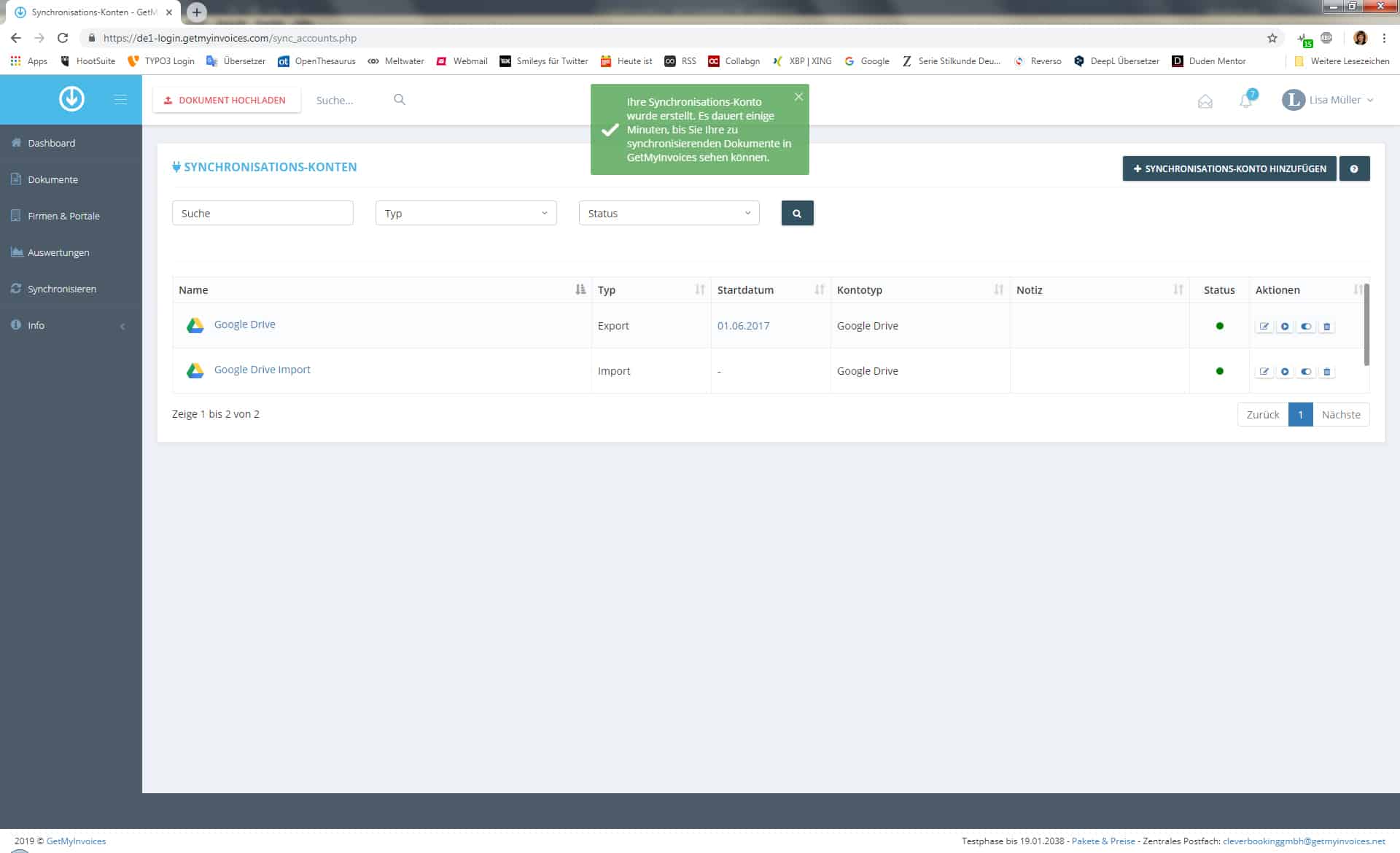Click Dokument hochladen button
Viewport: 1400px width, 853px height.
tap(226, 100)
